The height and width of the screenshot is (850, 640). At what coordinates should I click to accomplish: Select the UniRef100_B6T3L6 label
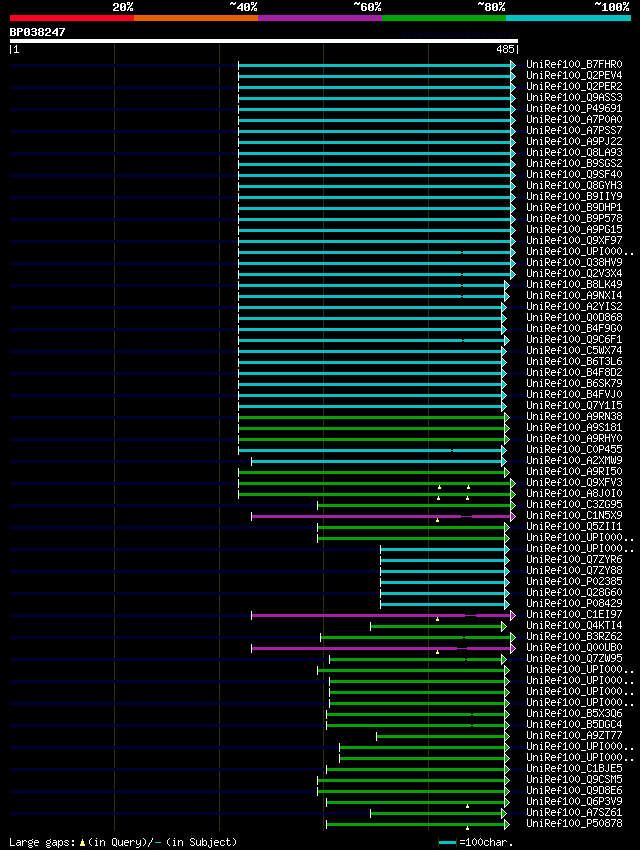pyautogui.click(x=574, y=362)
